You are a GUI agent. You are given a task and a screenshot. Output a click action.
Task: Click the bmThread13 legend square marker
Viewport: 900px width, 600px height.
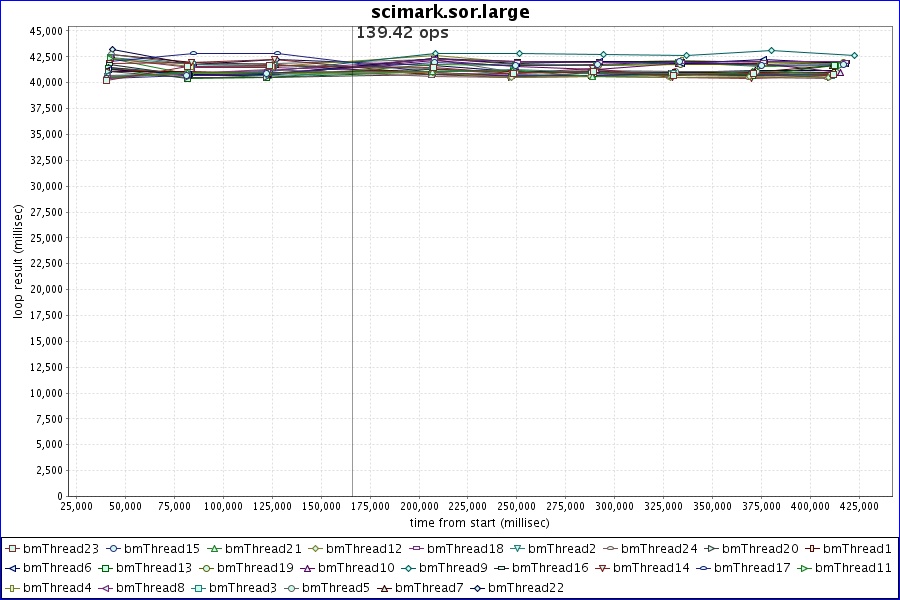[106, 568]
